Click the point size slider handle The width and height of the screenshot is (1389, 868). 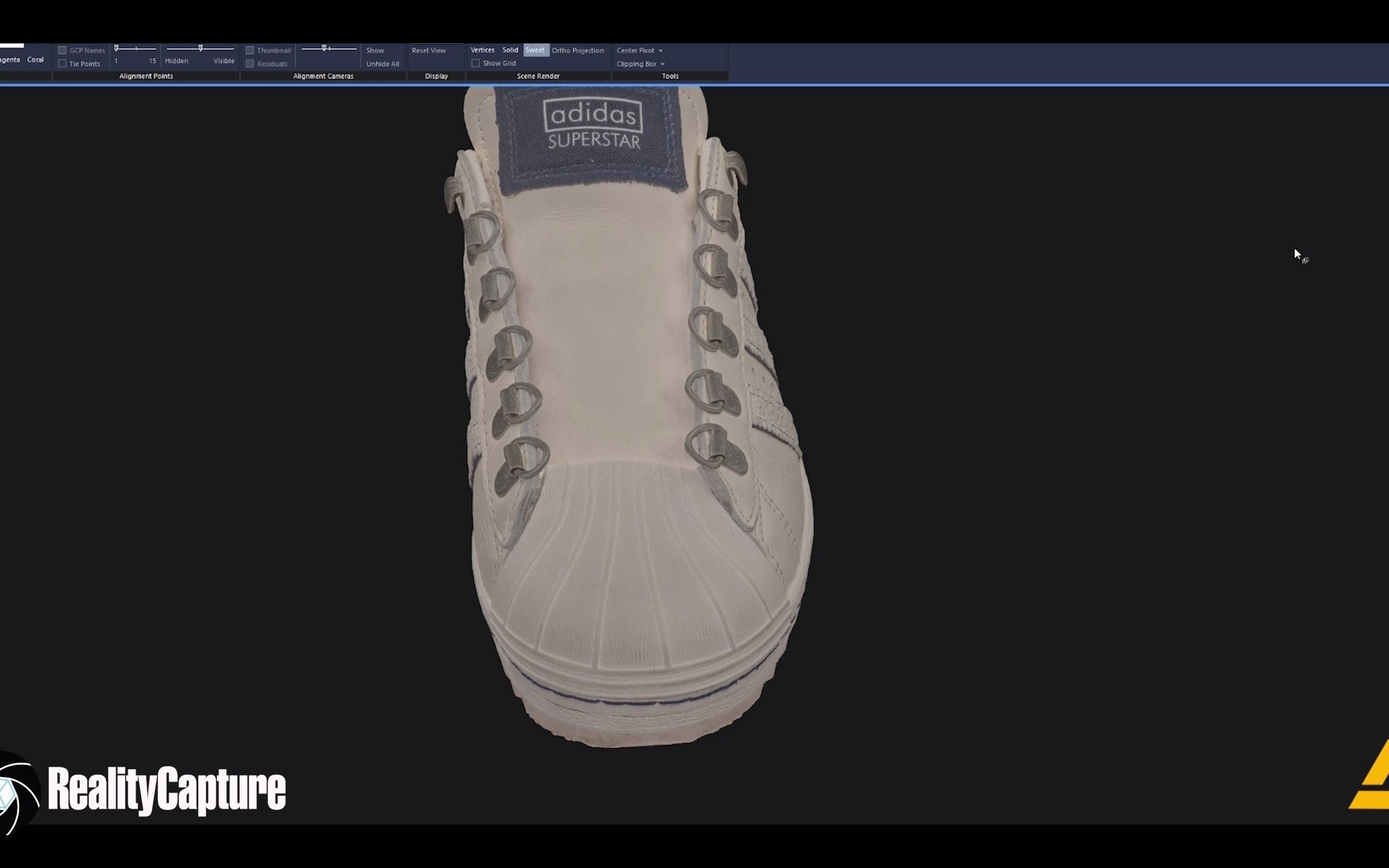(x=117, y=47)
